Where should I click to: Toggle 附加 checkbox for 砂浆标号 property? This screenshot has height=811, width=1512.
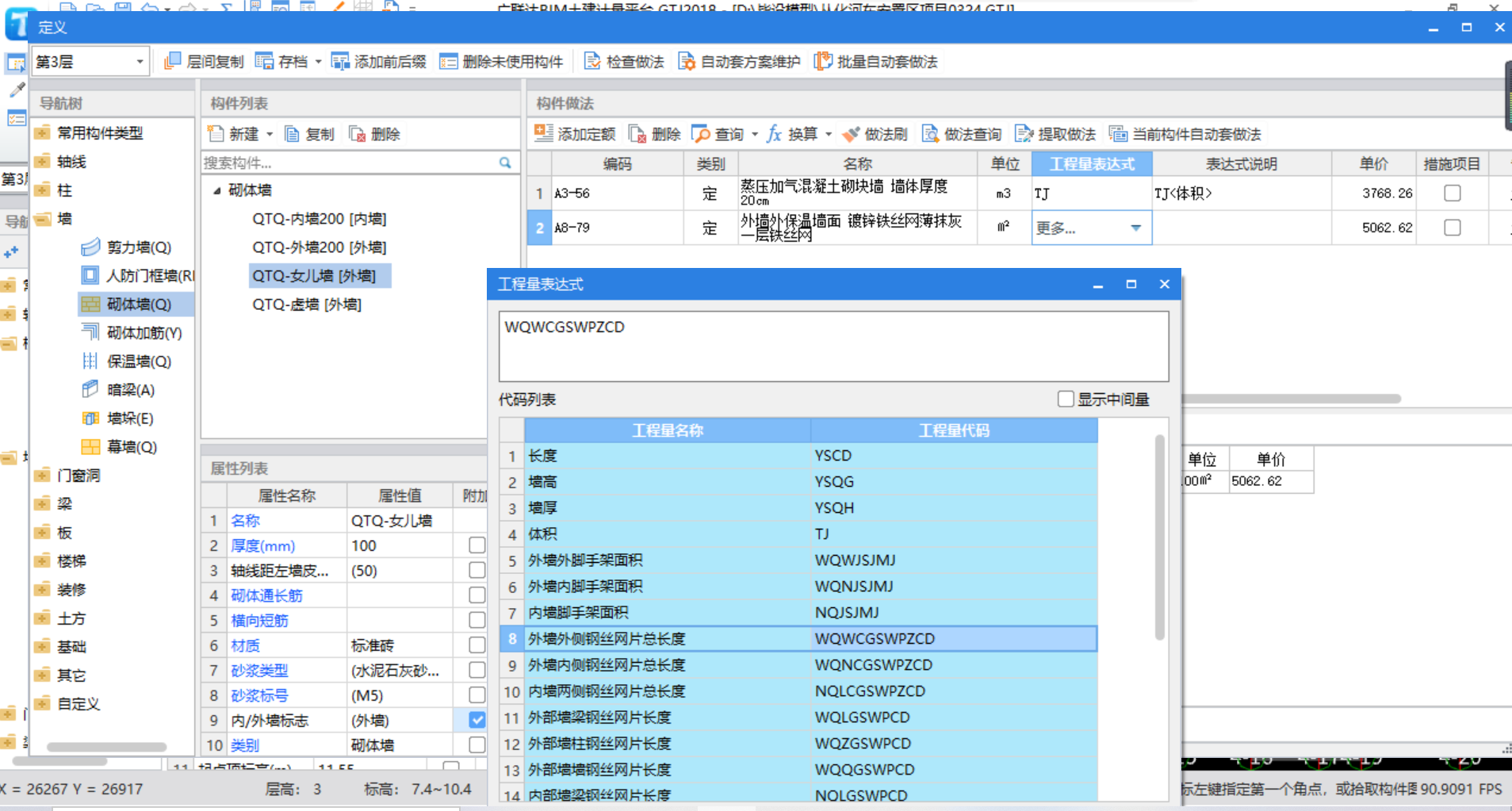click(477, 695)
